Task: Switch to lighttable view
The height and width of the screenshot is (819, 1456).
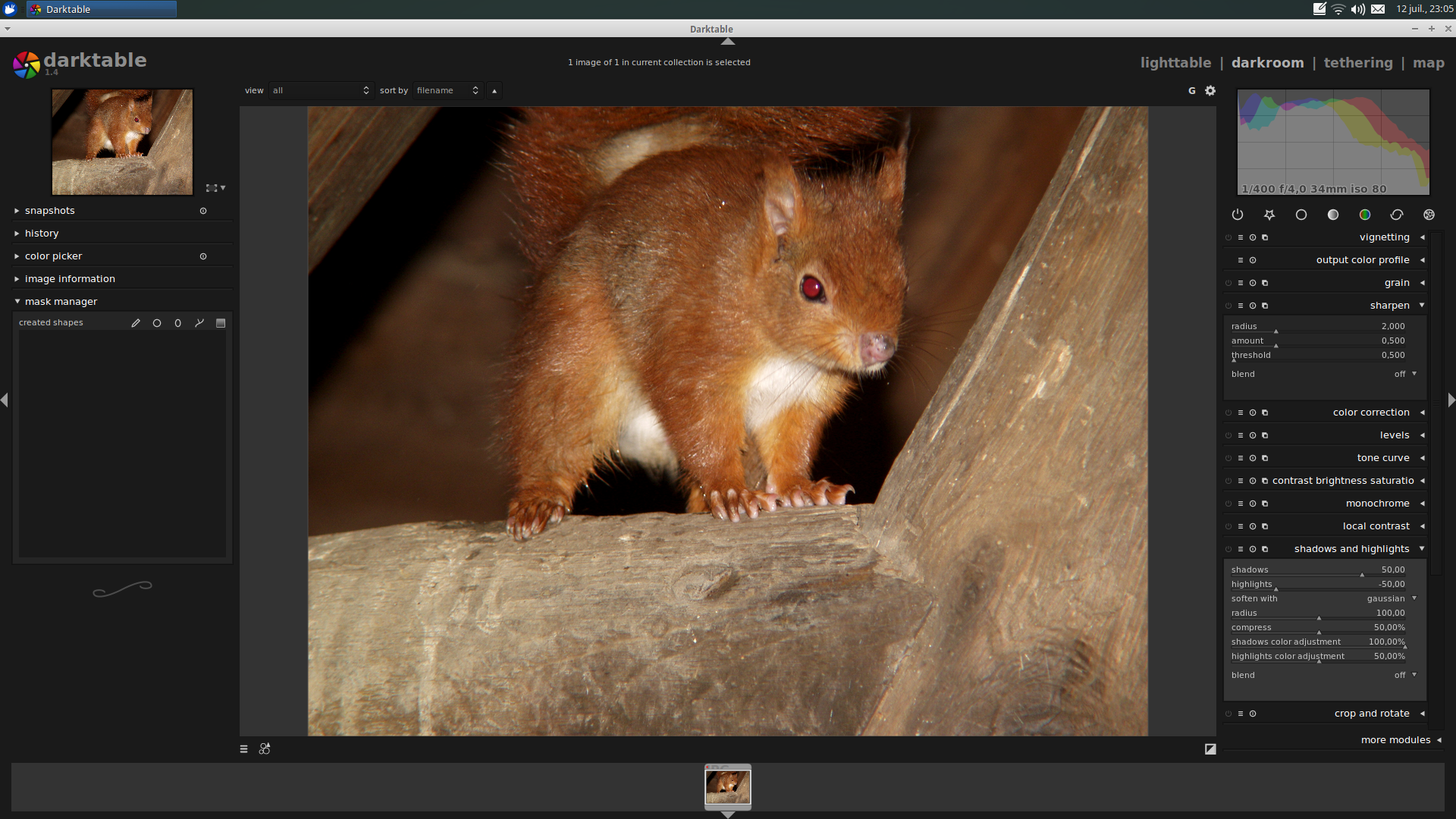Action: (x=1175, y=63)
